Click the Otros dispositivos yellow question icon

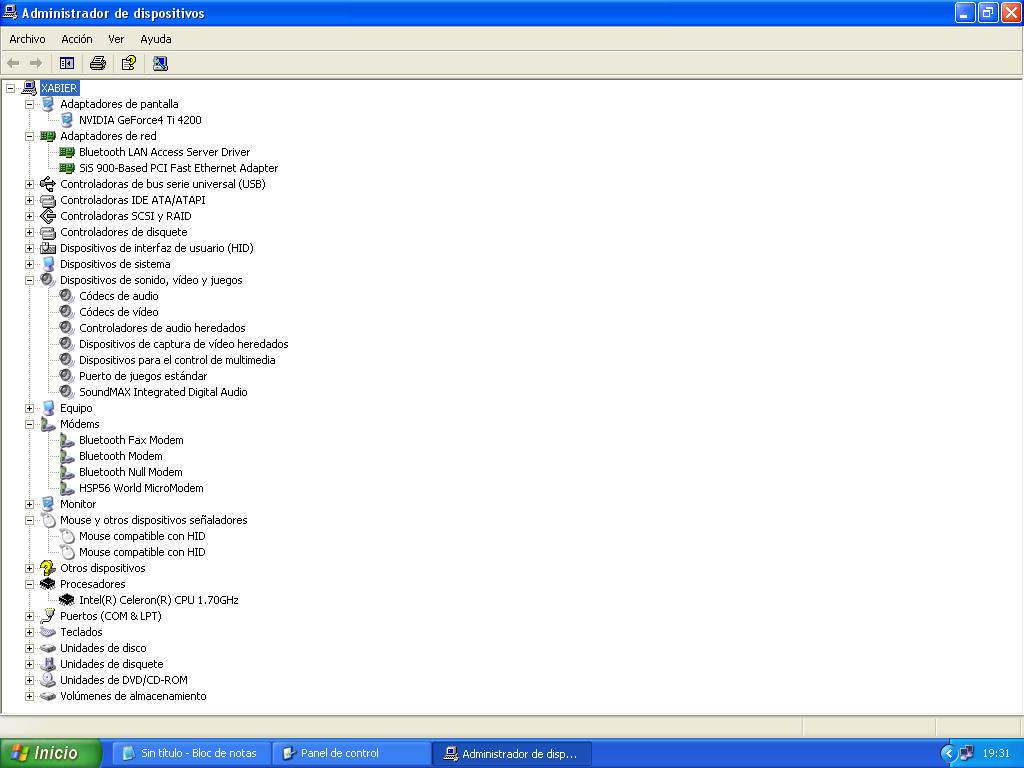[x=48, y=568]
